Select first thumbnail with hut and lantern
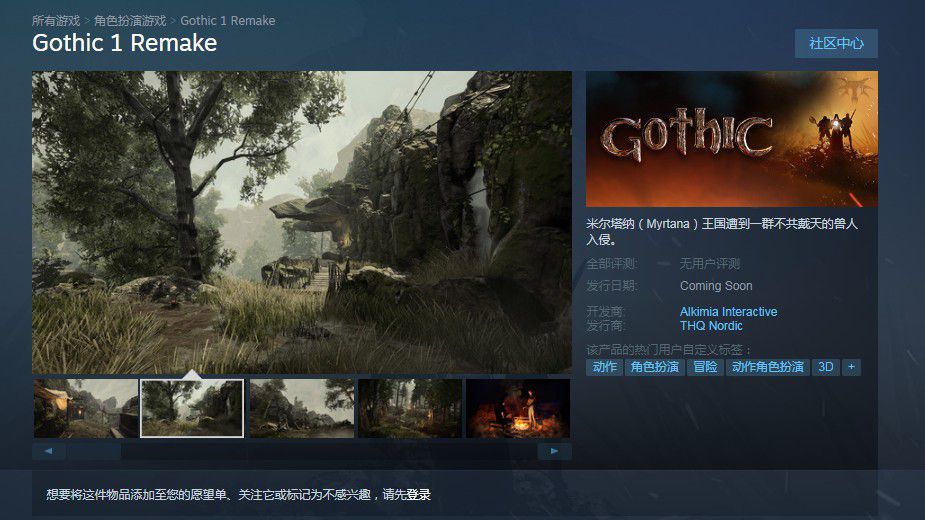Image resolution: width=925 pixels, height=520 pixels. tap(86, 408)
